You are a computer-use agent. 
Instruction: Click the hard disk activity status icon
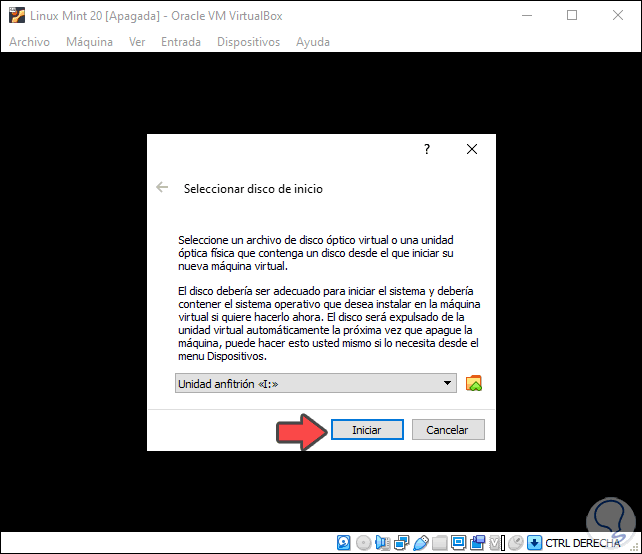click(x=344, y=543)
